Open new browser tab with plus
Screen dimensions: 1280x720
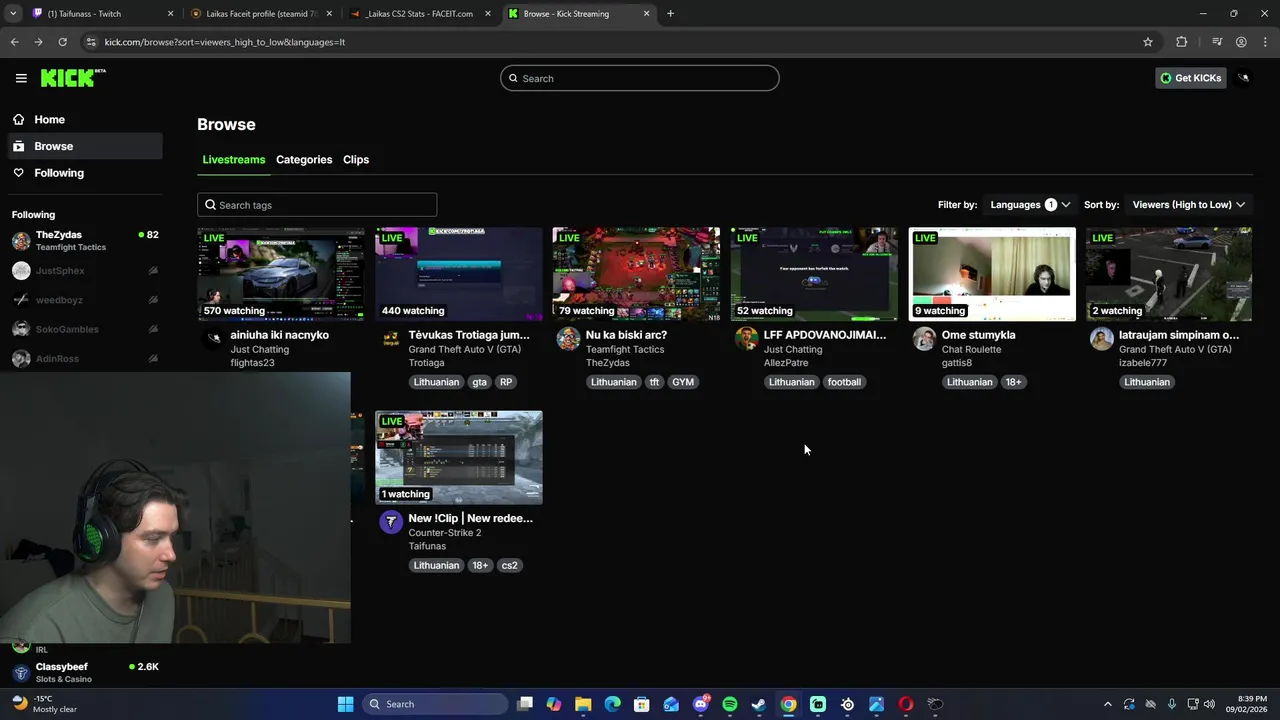(x=670, y=14)
